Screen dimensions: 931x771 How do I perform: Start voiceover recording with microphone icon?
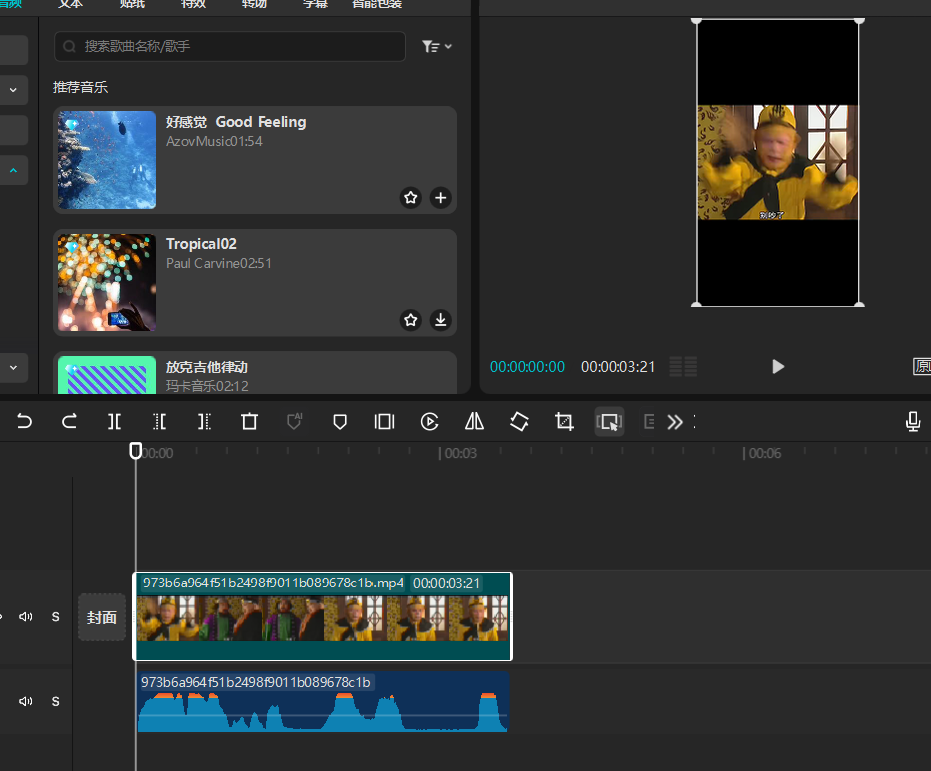click(912, 422)
